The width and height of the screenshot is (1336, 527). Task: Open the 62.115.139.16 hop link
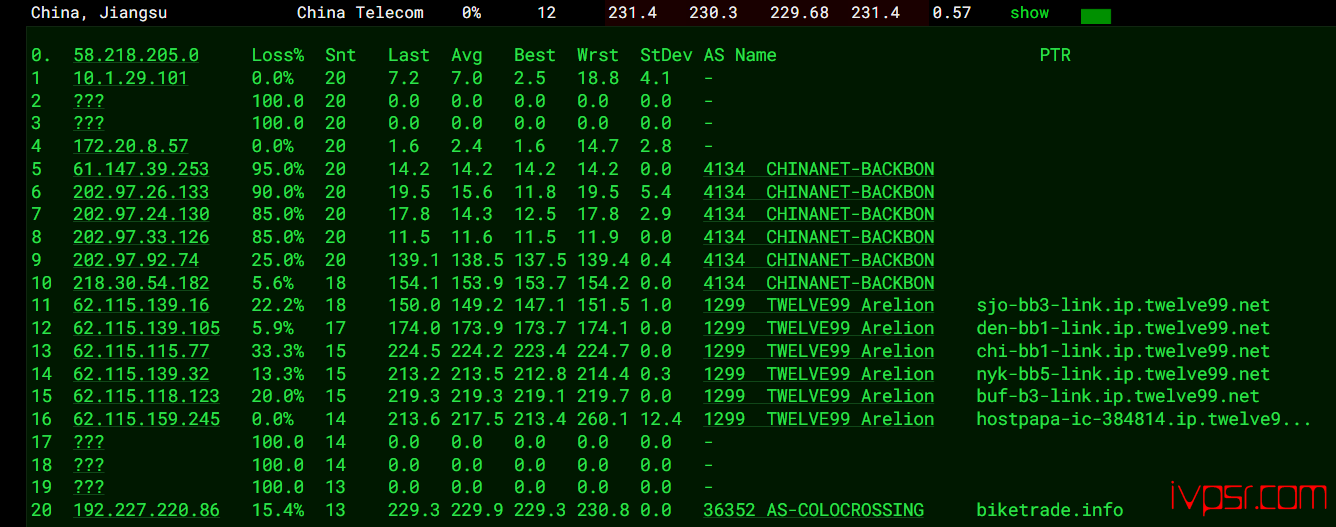pos(141,305)
